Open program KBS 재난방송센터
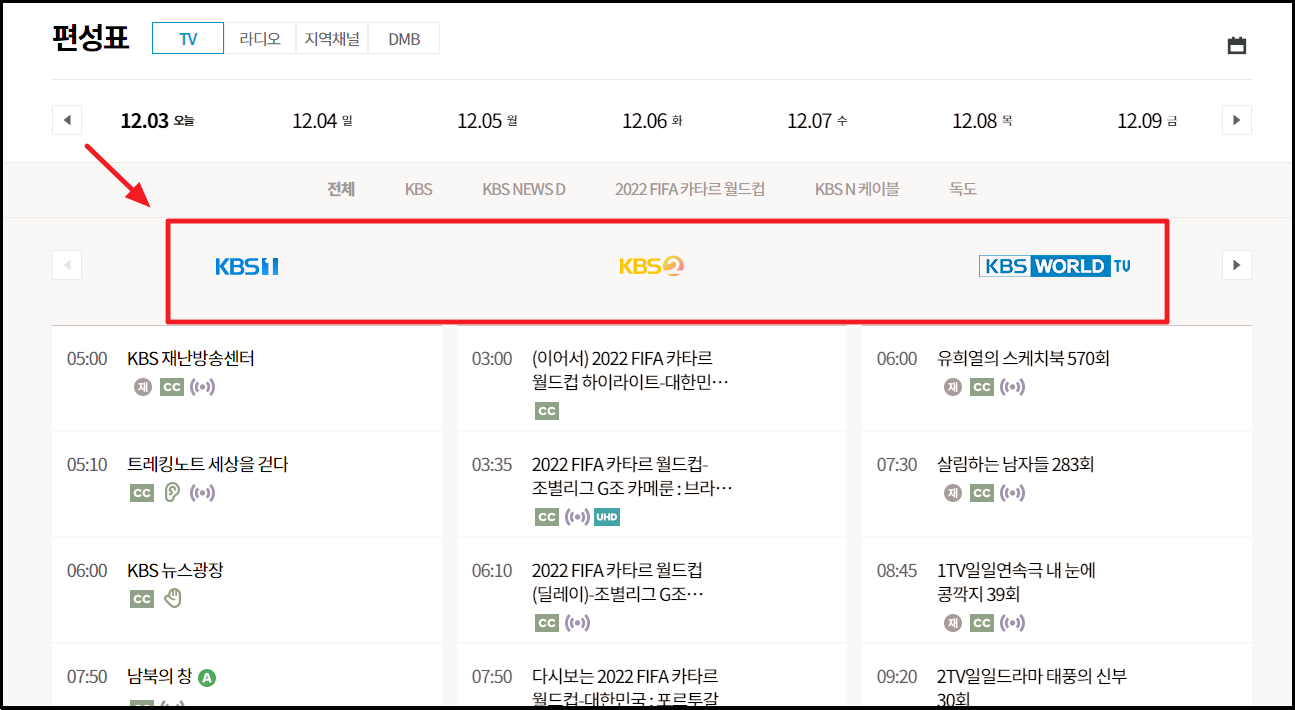Screen dimensions: 1295x710 click(191, 358)
